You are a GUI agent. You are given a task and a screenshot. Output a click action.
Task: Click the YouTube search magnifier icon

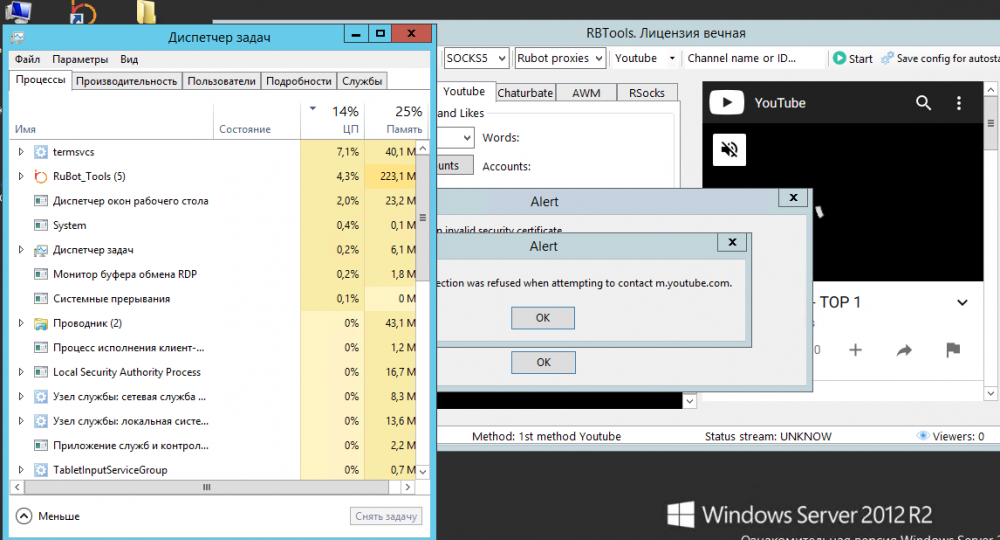[923, 103]
